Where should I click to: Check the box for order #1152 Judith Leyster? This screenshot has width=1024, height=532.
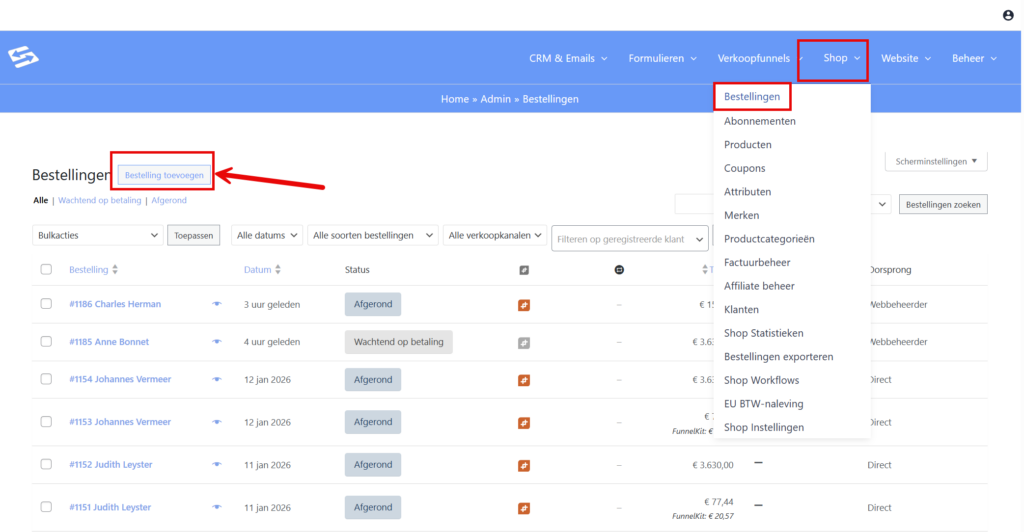click(x=46, y=465)
